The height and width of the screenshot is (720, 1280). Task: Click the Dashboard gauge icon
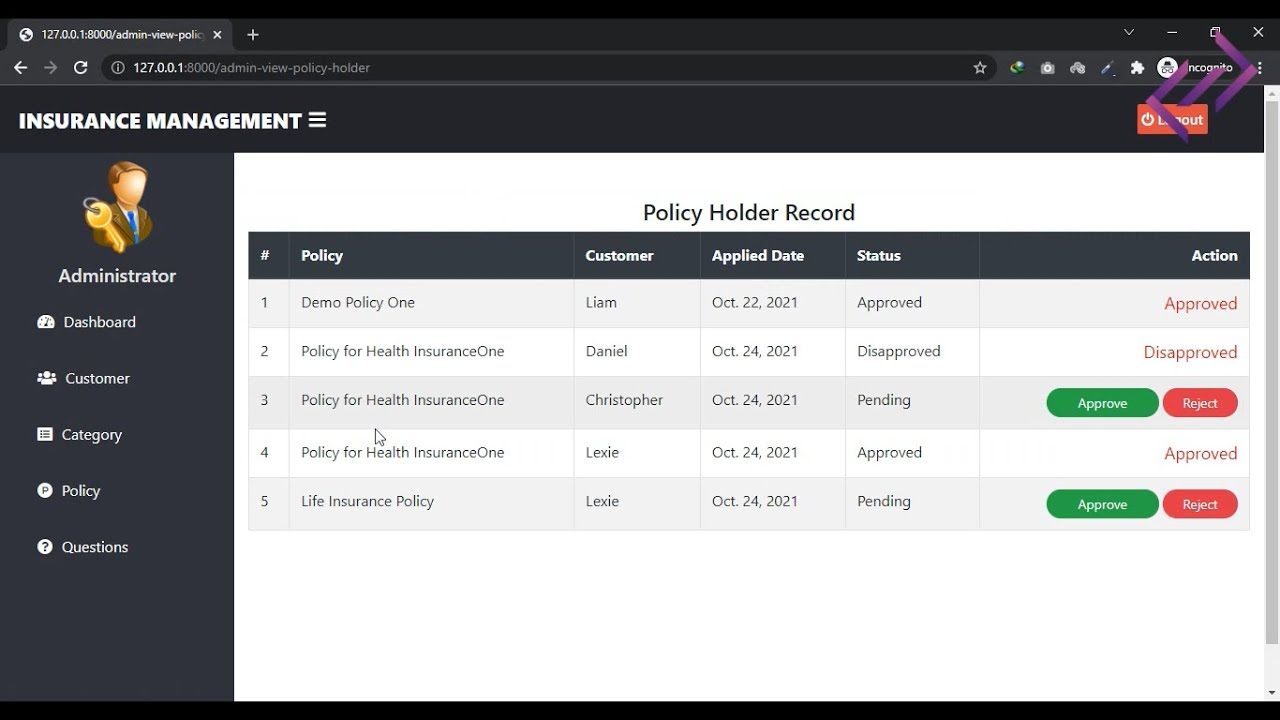[45, 322]
